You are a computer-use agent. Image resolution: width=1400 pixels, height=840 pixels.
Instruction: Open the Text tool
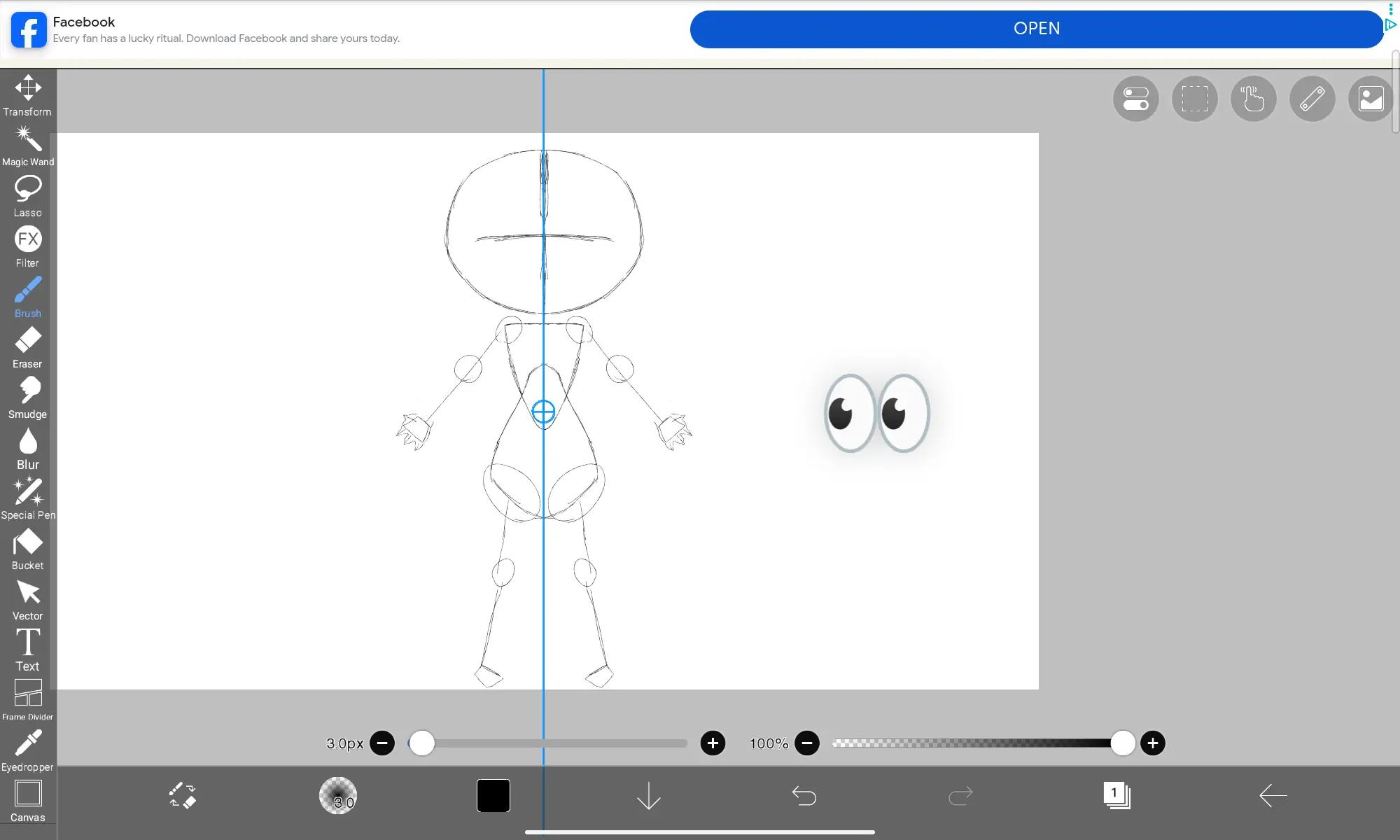28,650
